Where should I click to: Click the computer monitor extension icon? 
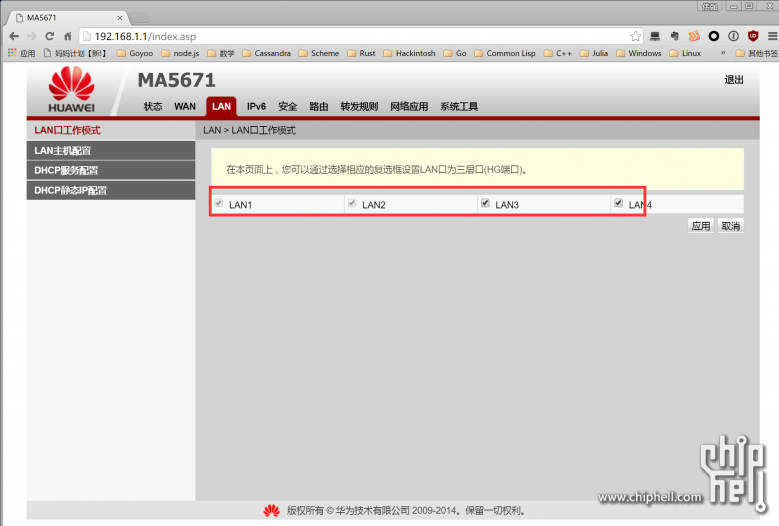(655, 36)
